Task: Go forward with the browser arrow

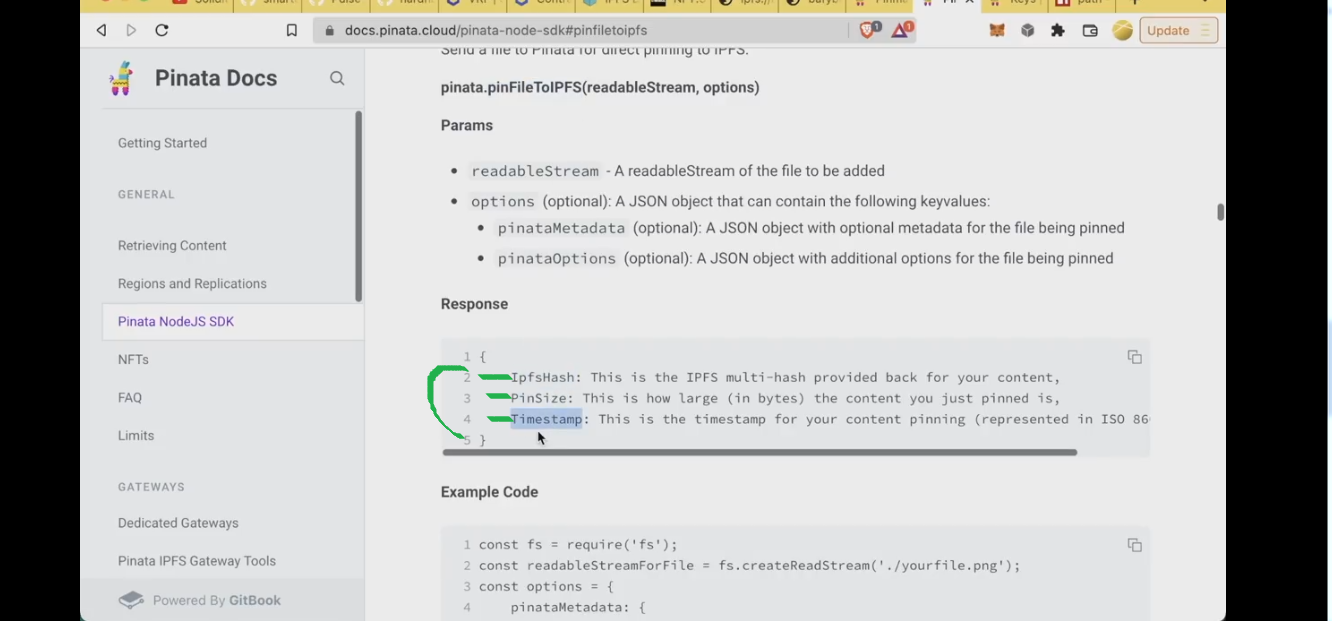Action: click(131, 31)
